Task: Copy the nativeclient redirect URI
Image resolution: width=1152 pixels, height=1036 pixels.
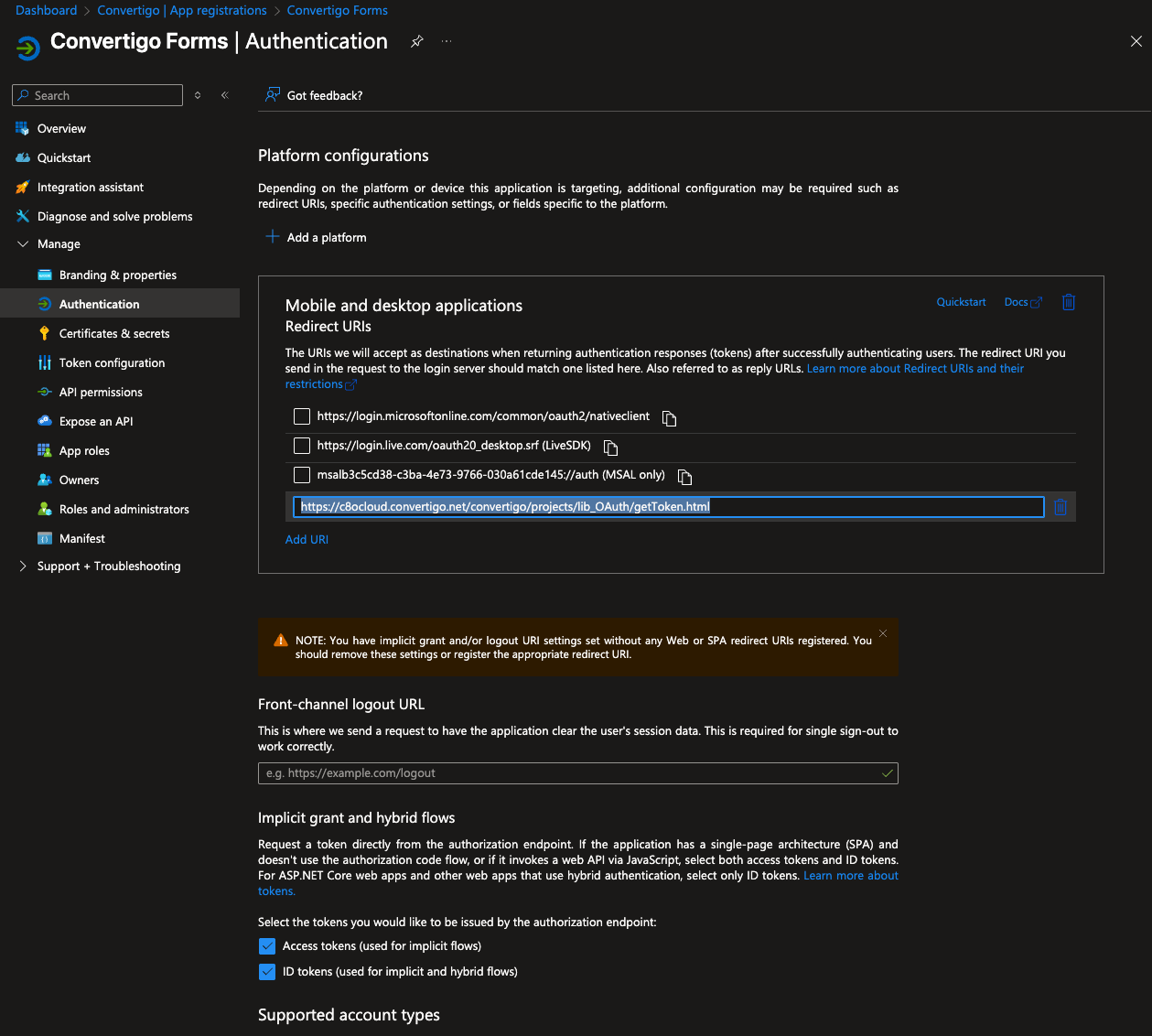Action: pyautogui.click(x=670, y=418)
